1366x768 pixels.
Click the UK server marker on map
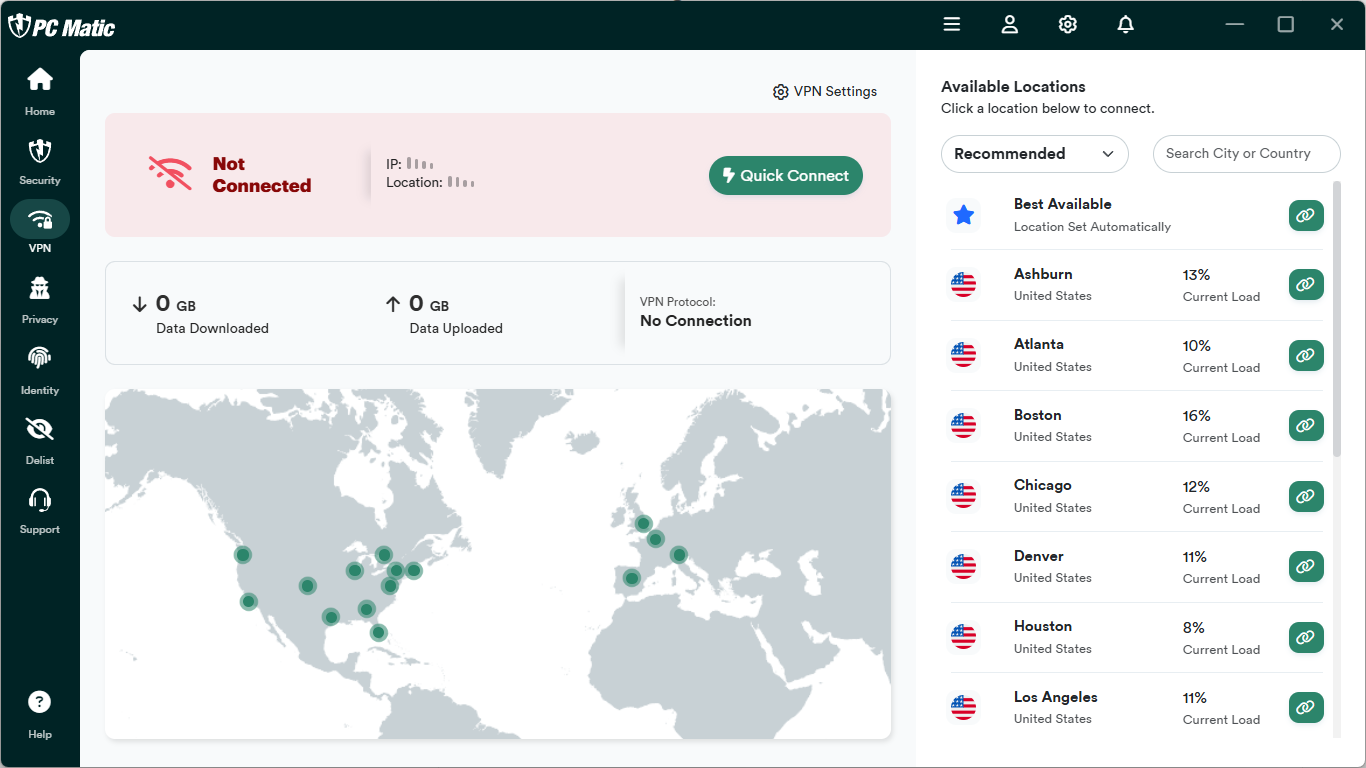(643, 523)
